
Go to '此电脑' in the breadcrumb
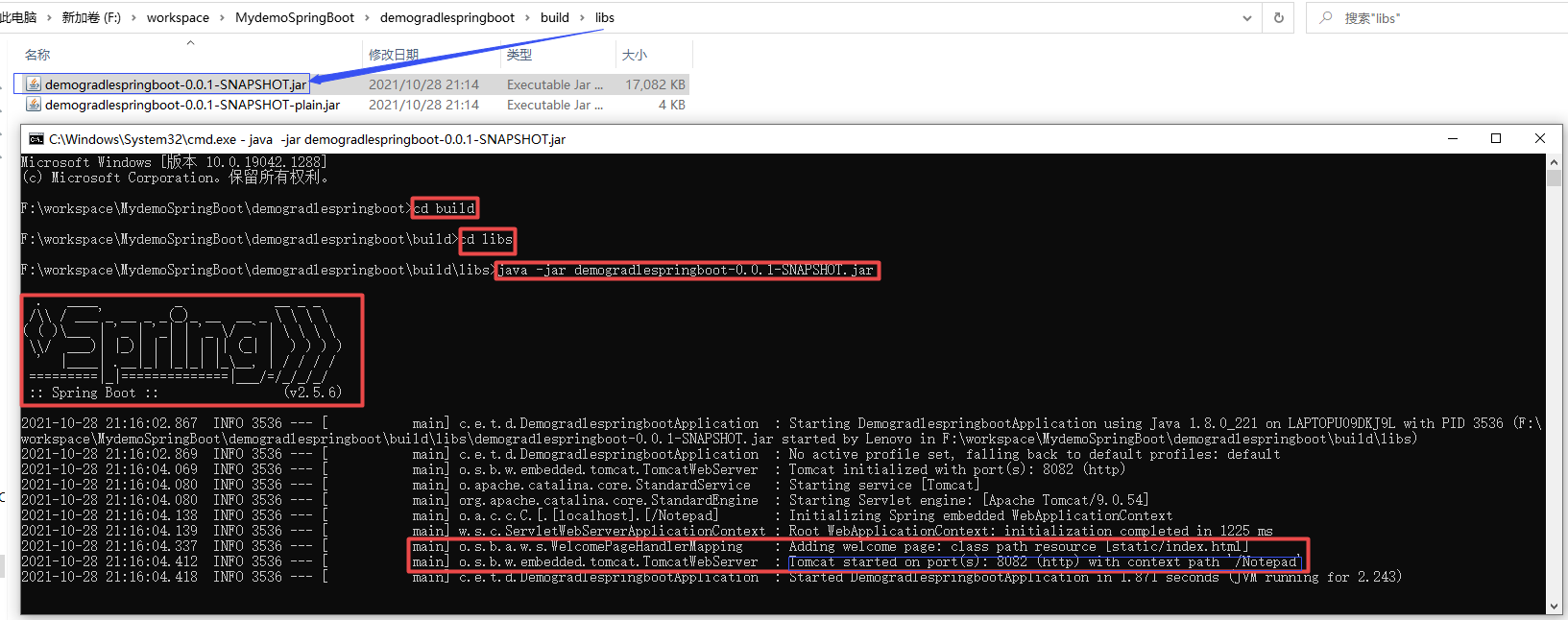tap(18, 17)
